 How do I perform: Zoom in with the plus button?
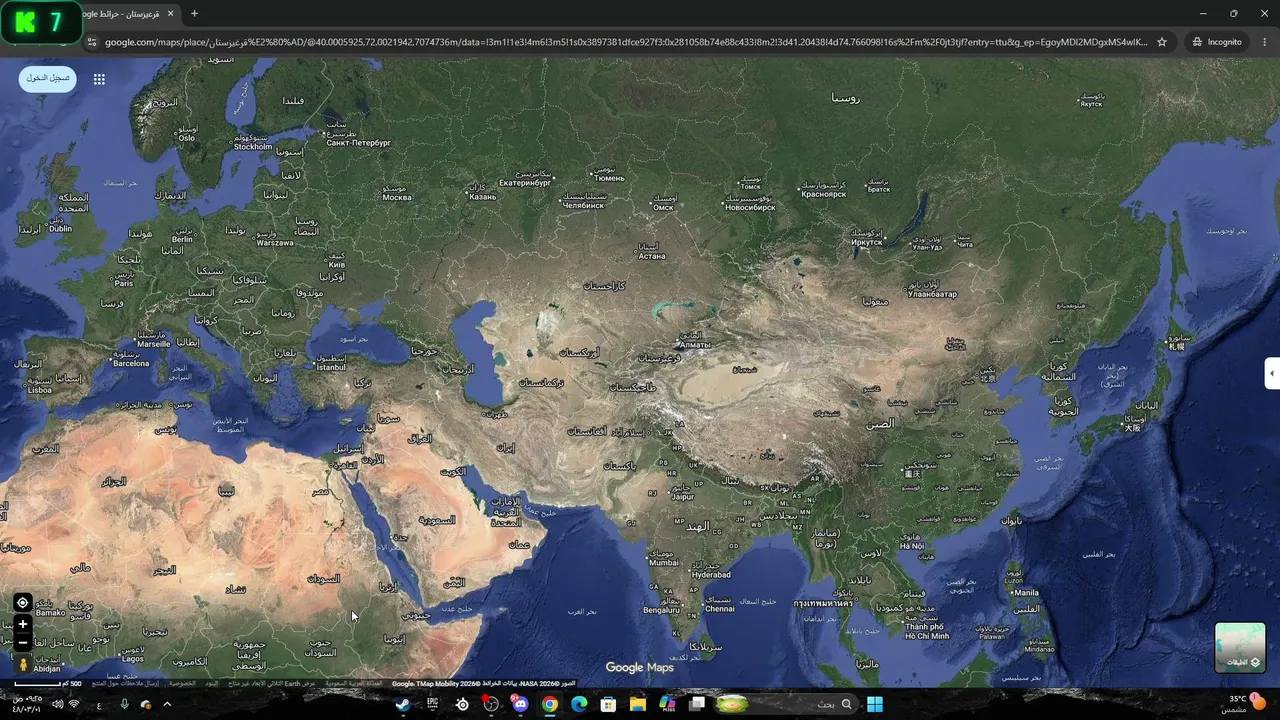coord(22,624)
